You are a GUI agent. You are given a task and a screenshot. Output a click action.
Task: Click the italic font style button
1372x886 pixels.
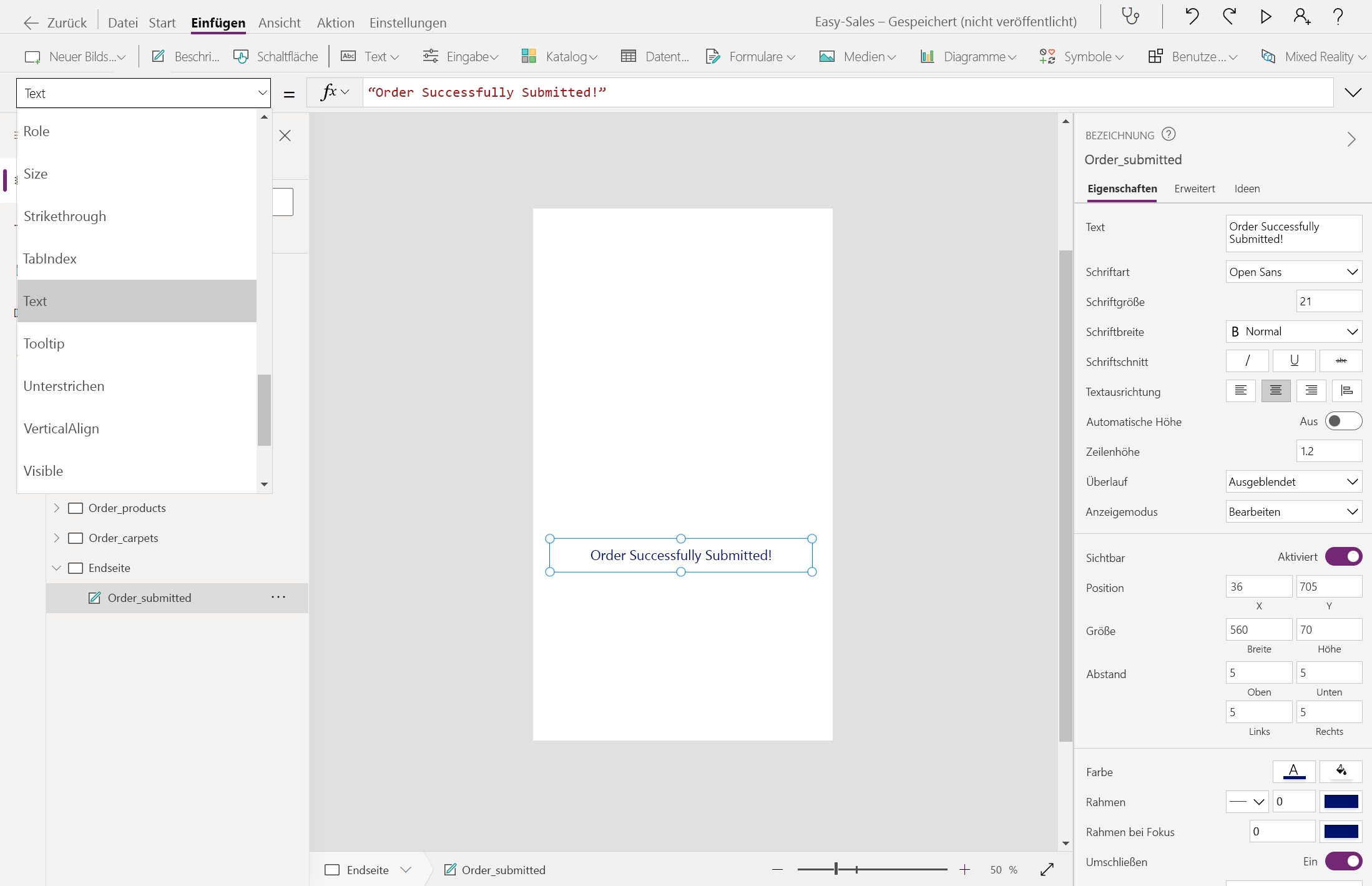[1247, 361]
